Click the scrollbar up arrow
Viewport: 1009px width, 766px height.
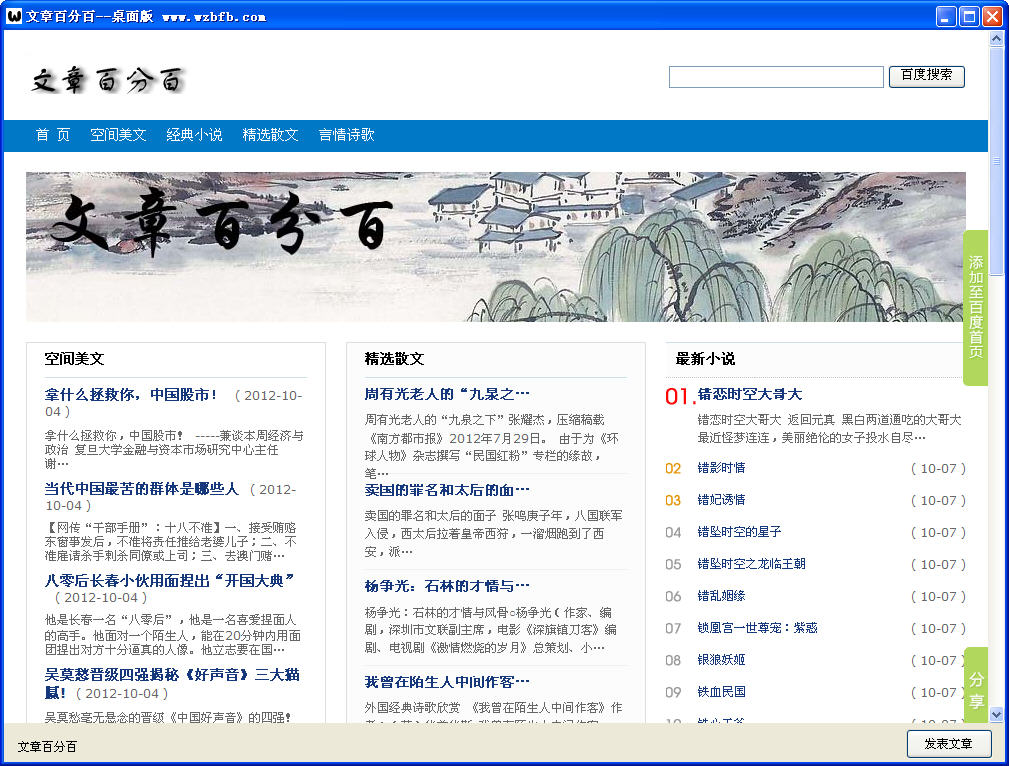coord(996,39)
